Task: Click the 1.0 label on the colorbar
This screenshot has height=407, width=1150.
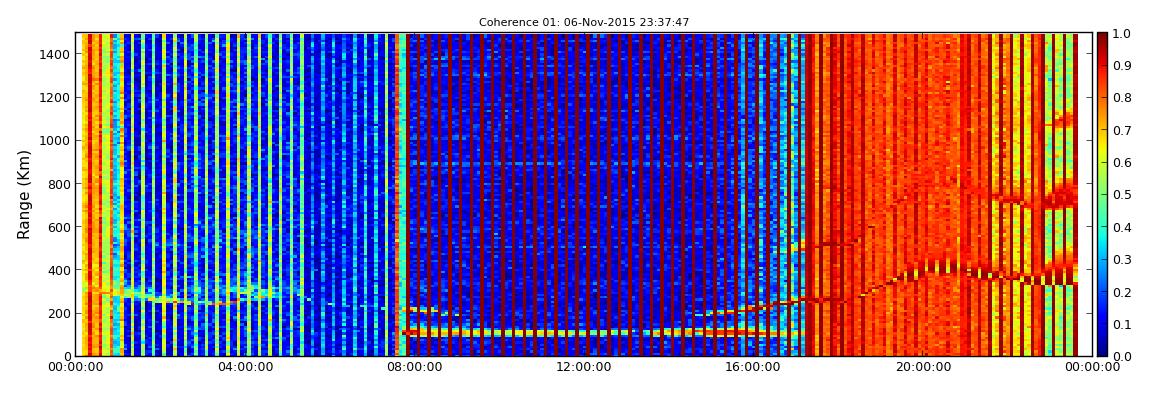Action: [1123, 33]
